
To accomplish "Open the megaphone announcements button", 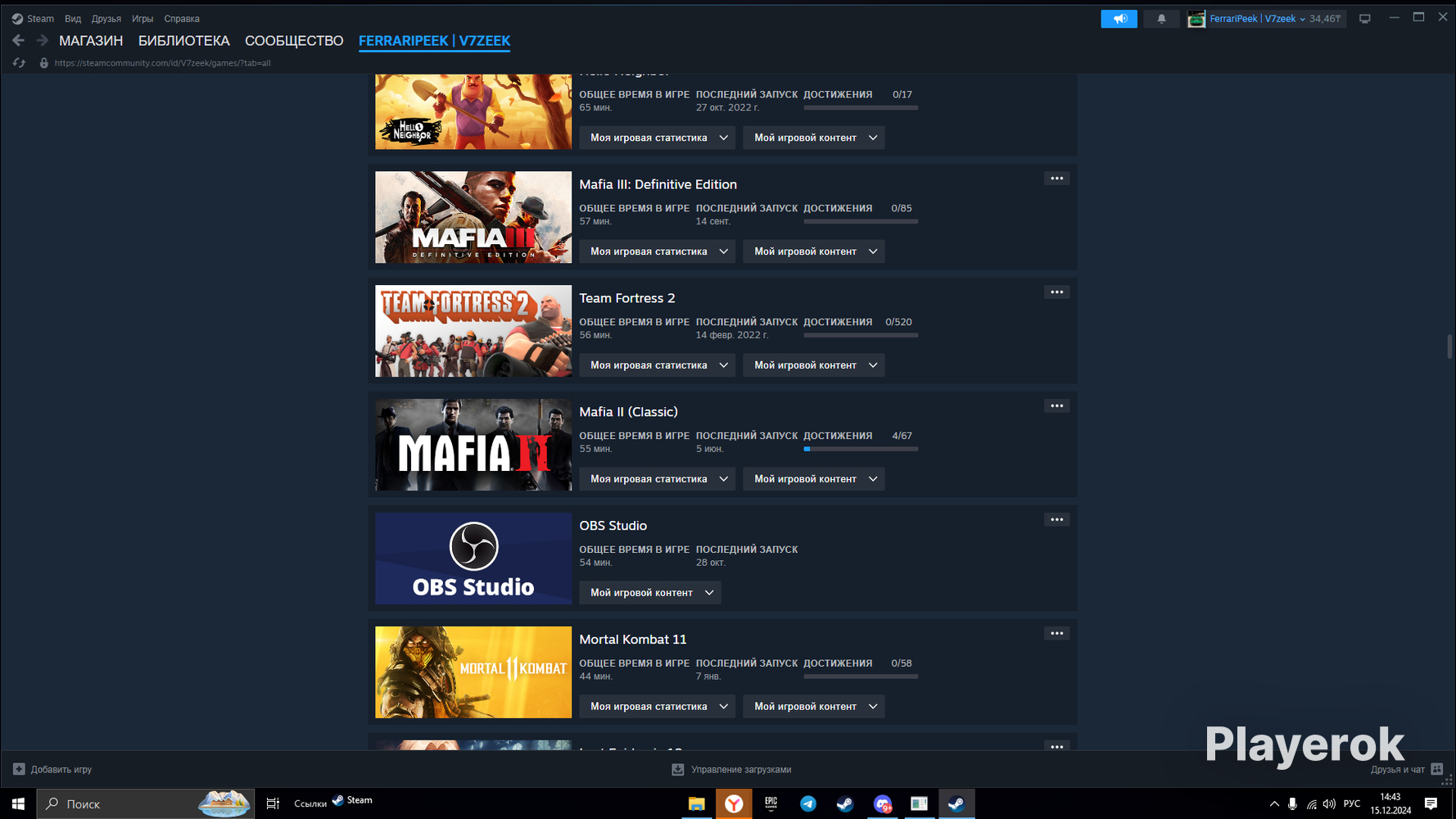I will (x=1119, y=19).
